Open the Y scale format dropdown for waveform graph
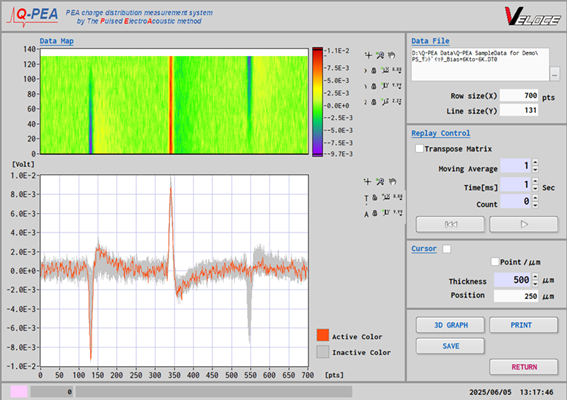This screenshot has width=567, height=400. pos(398,213)
